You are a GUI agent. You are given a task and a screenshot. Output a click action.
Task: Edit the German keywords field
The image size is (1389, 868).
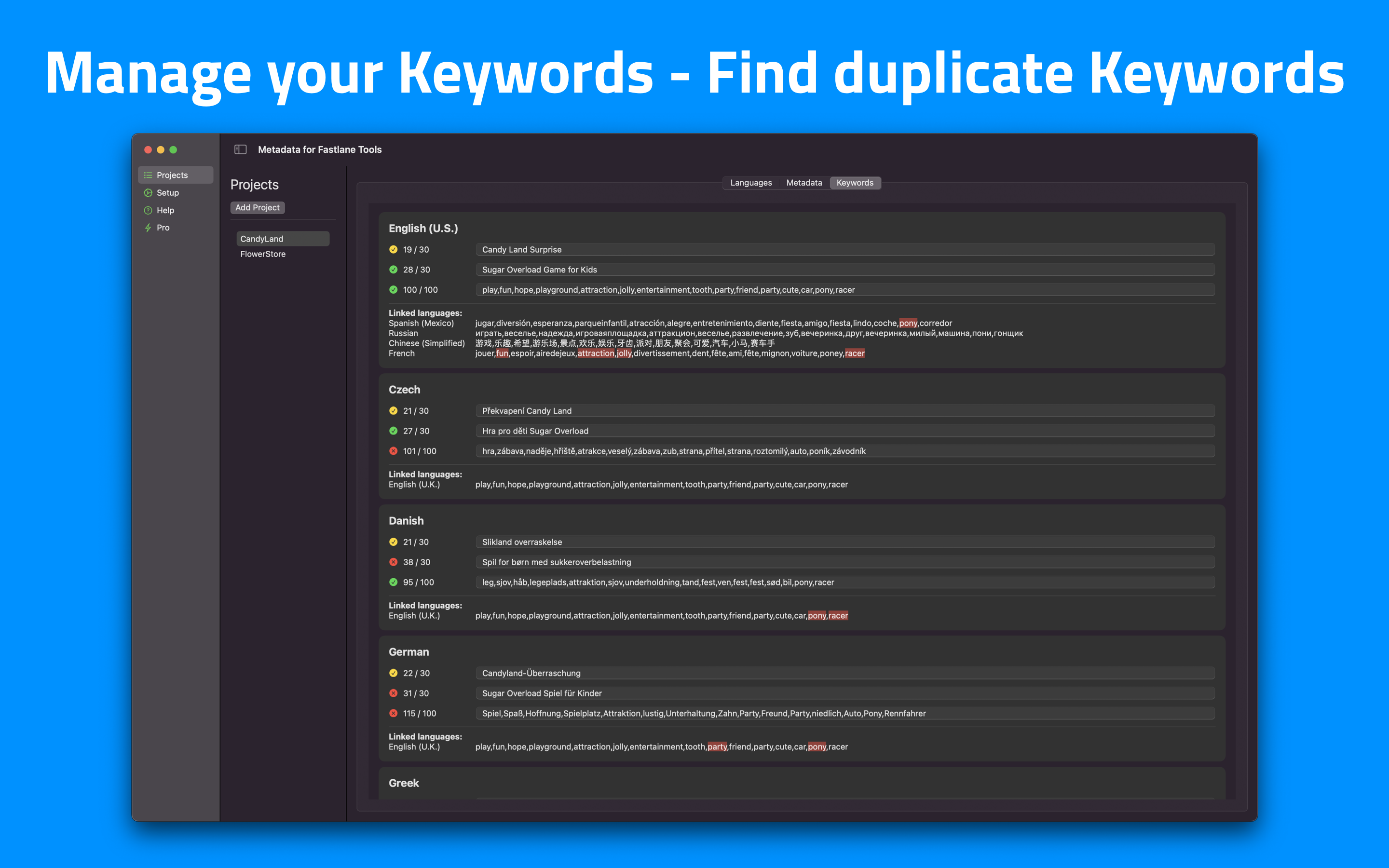pos(845,713)
